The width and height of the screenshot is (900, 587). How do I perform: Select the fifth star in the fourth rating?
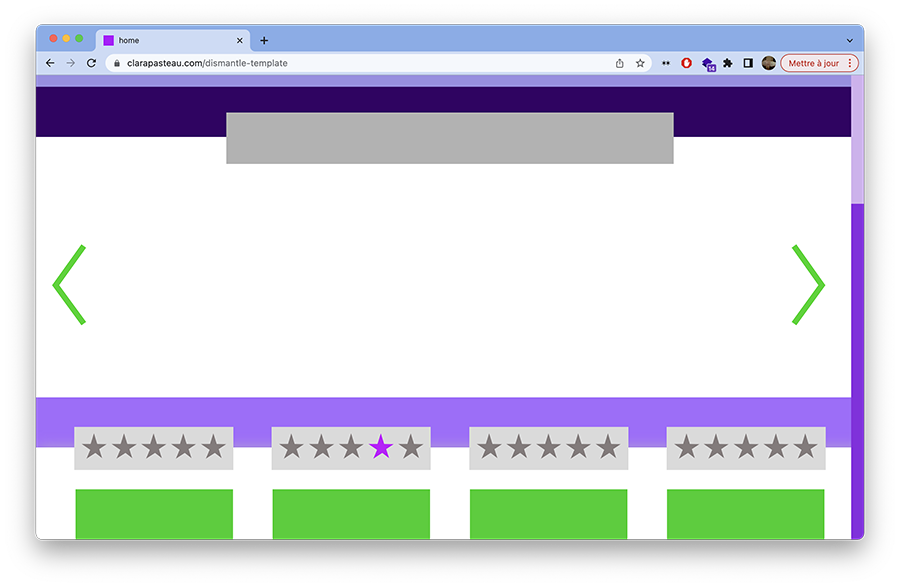coord(805,447)
